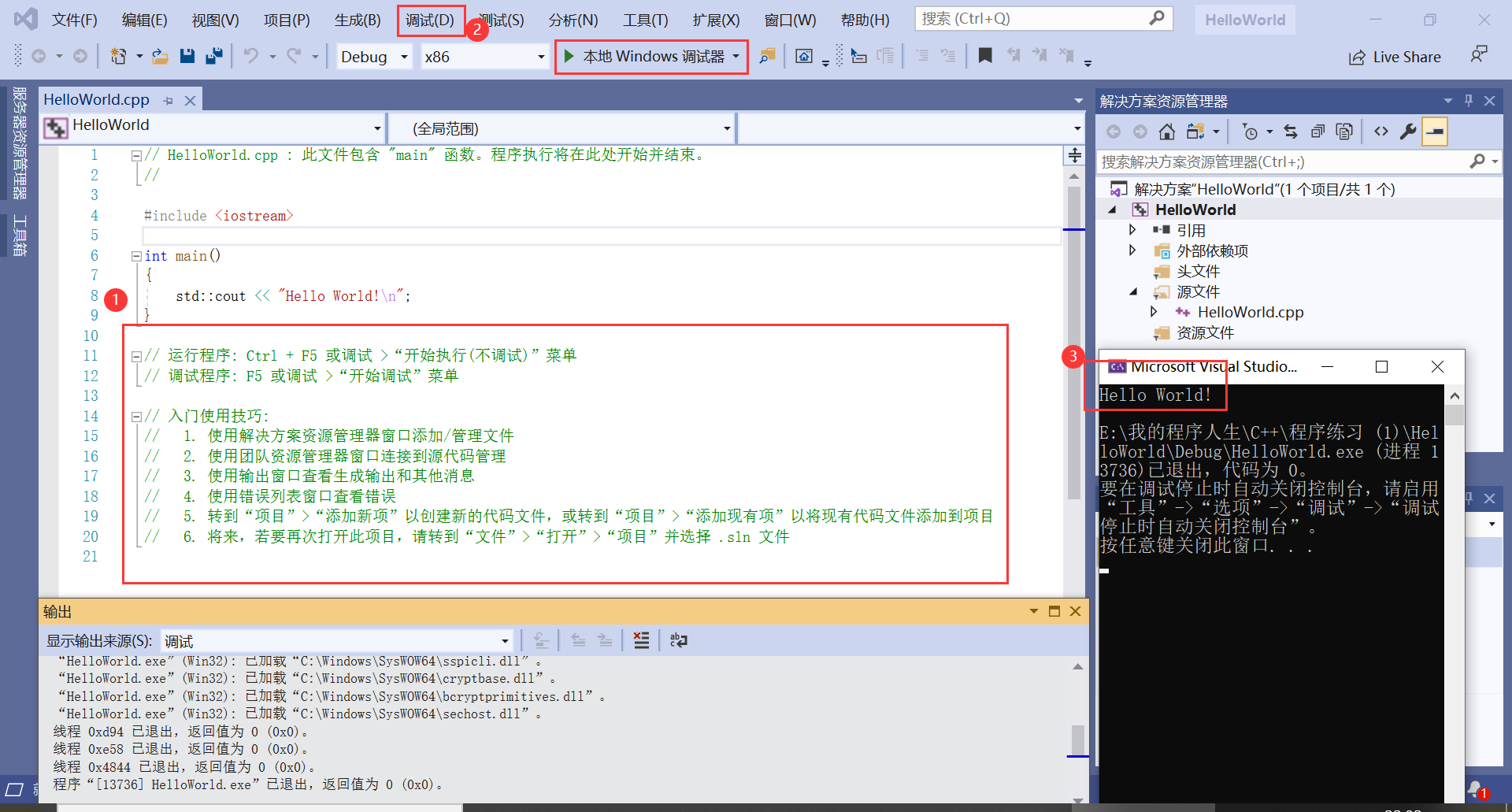Open the 调试(D) menu
The image size is (1512, 812).
tap(430, 20)
